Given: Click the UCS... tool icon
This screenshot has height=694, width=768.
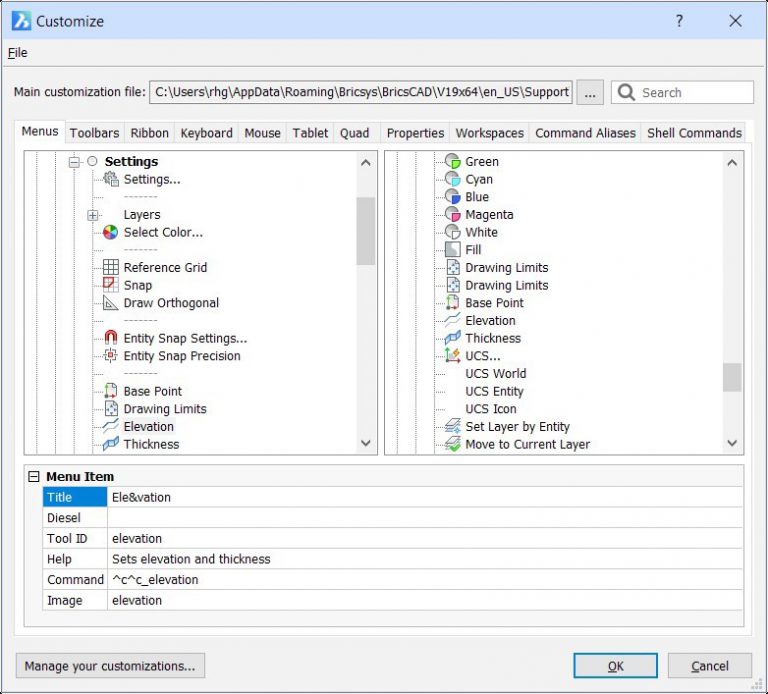Looking at the screenshot, I should point(453,356).
